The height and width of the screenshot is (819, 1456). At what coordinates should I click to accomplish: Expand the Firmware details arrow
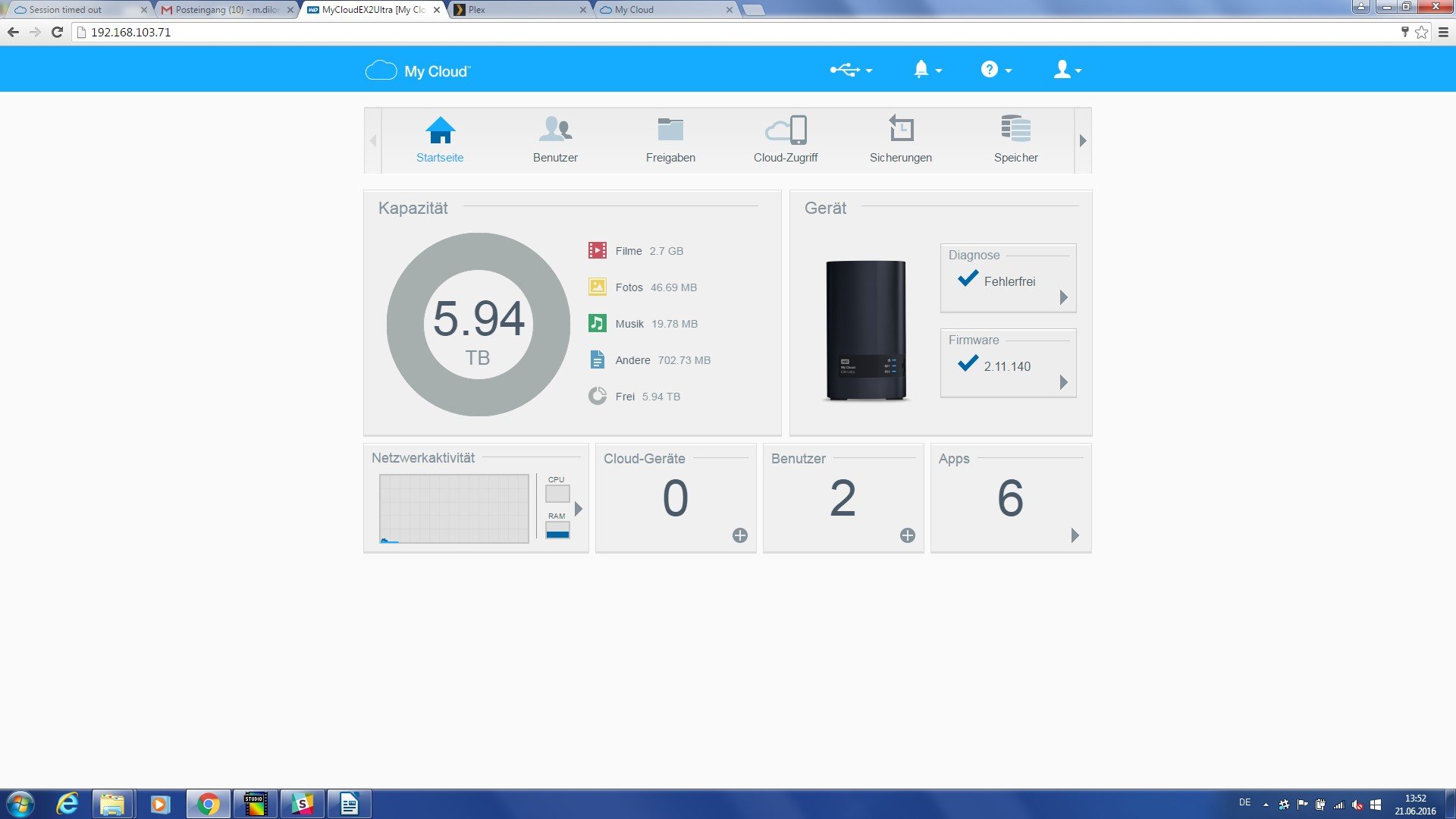[1063, 382]
